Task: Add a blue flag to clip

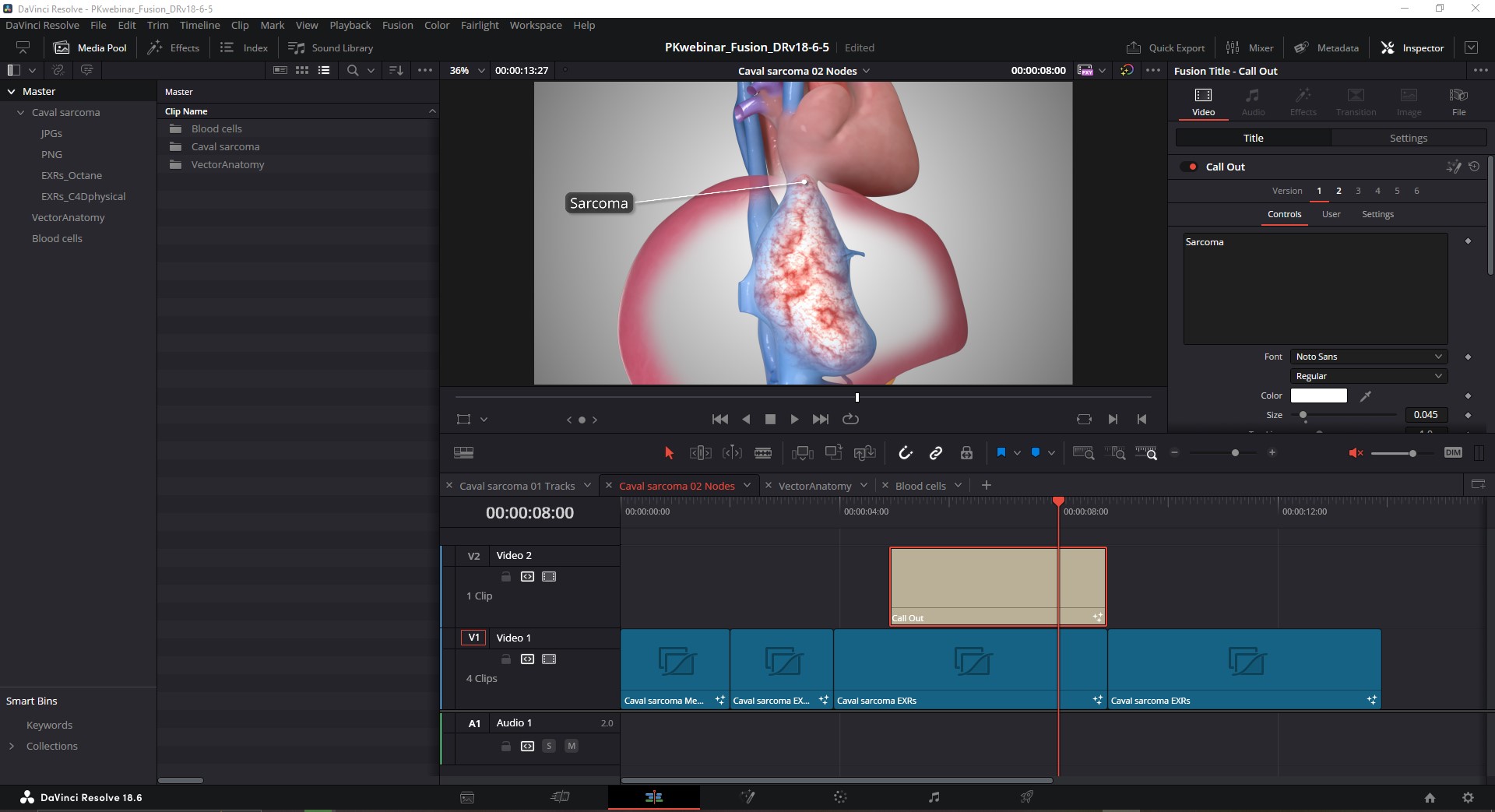Action: 1001,452
